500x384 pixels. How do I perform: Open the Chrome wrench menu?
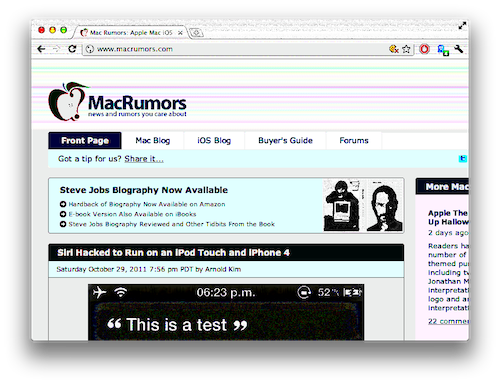tap(459, 49)
